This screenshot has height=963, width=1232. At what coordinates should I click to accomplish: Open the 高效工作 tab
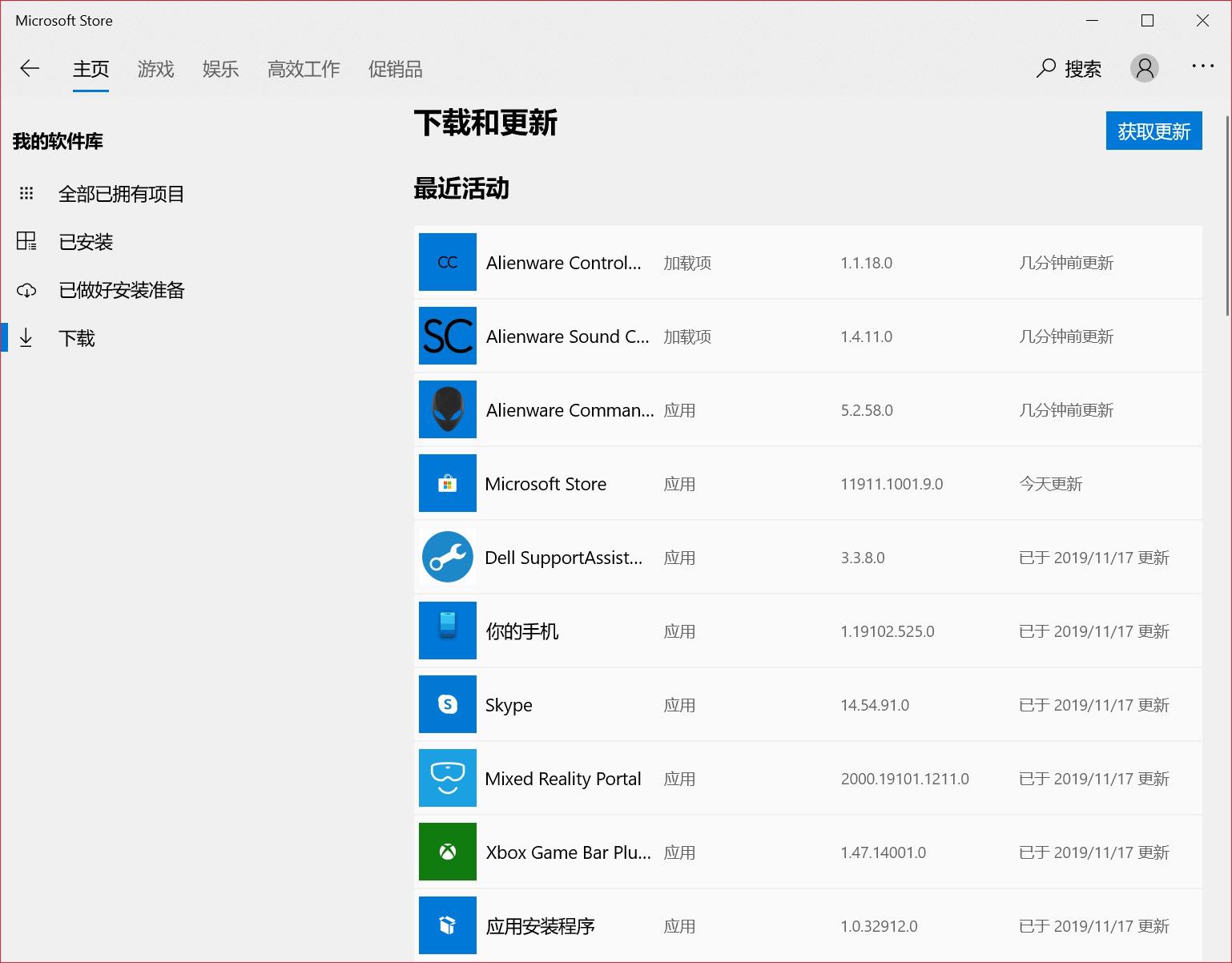click(304, 69)
